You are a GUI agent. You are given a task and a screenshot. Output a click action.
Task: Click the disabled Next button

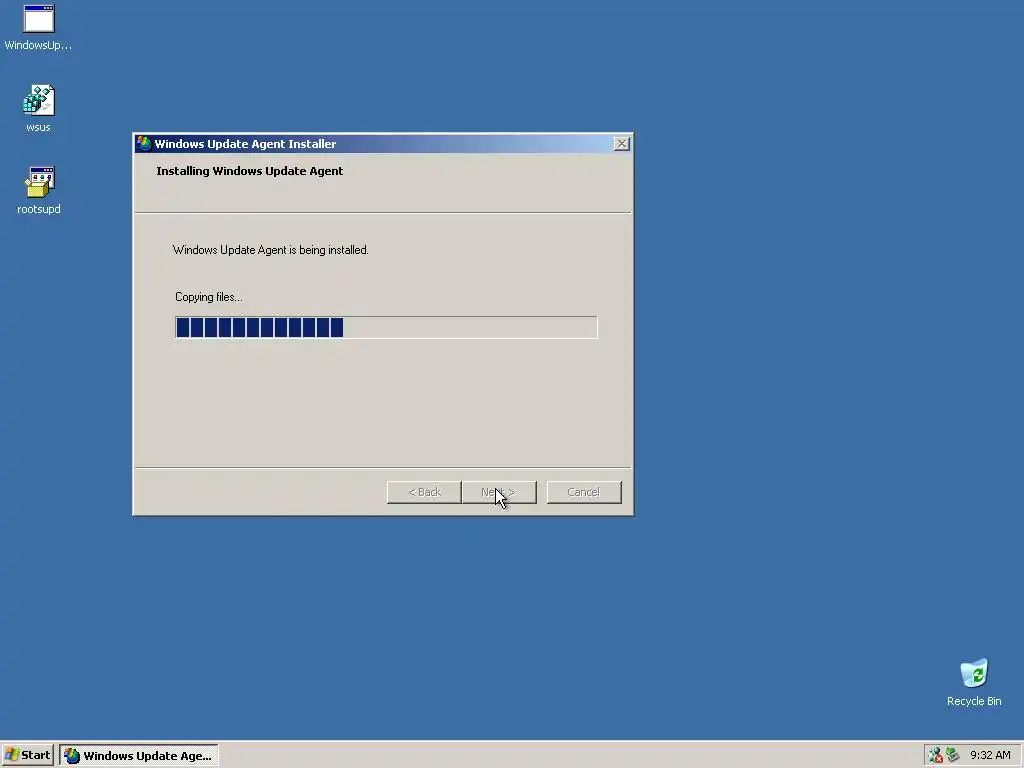tap(499, 492)
